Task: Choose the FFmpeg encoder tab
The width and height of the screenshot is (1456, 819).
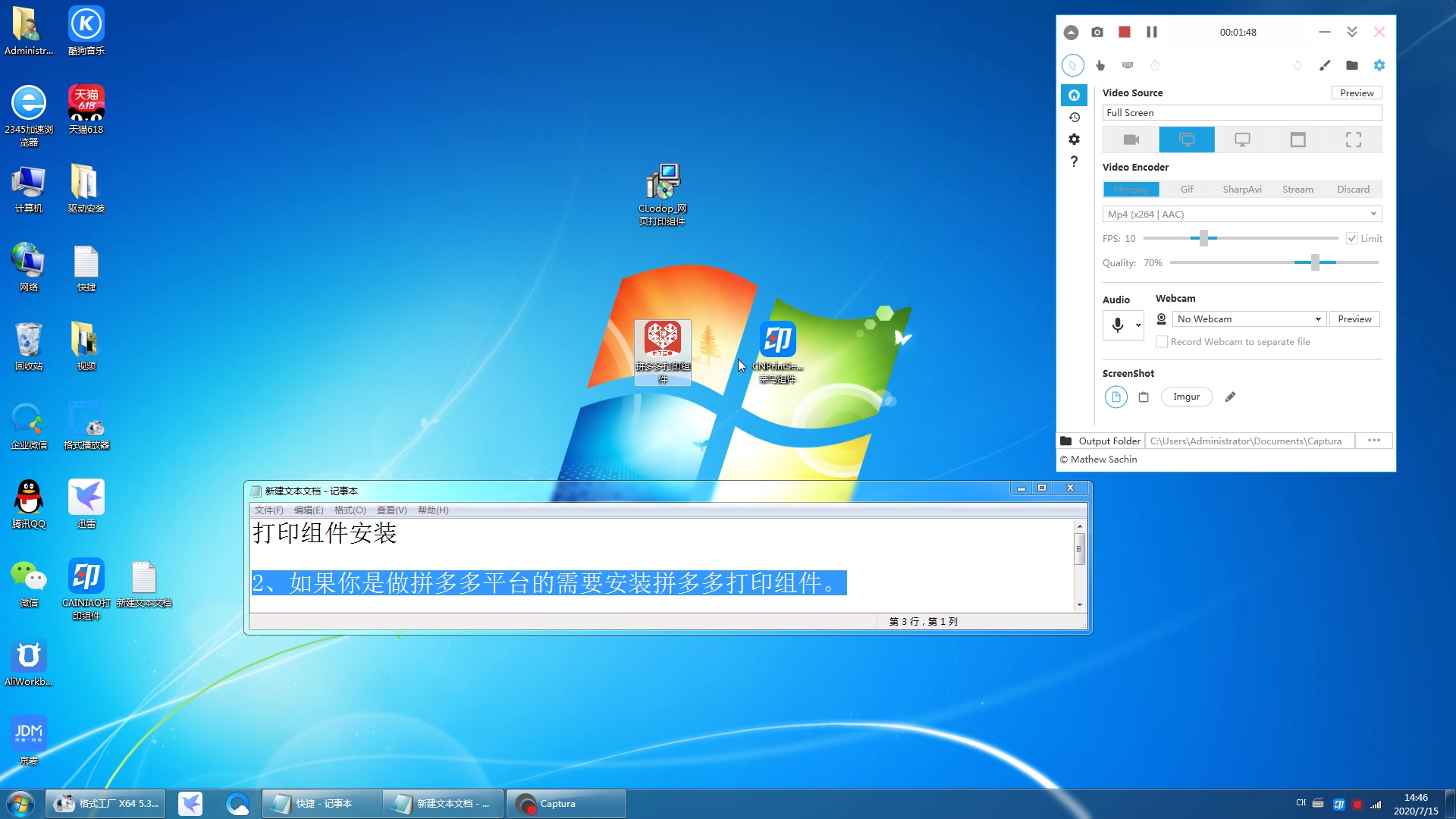Action: (1131, 189)
